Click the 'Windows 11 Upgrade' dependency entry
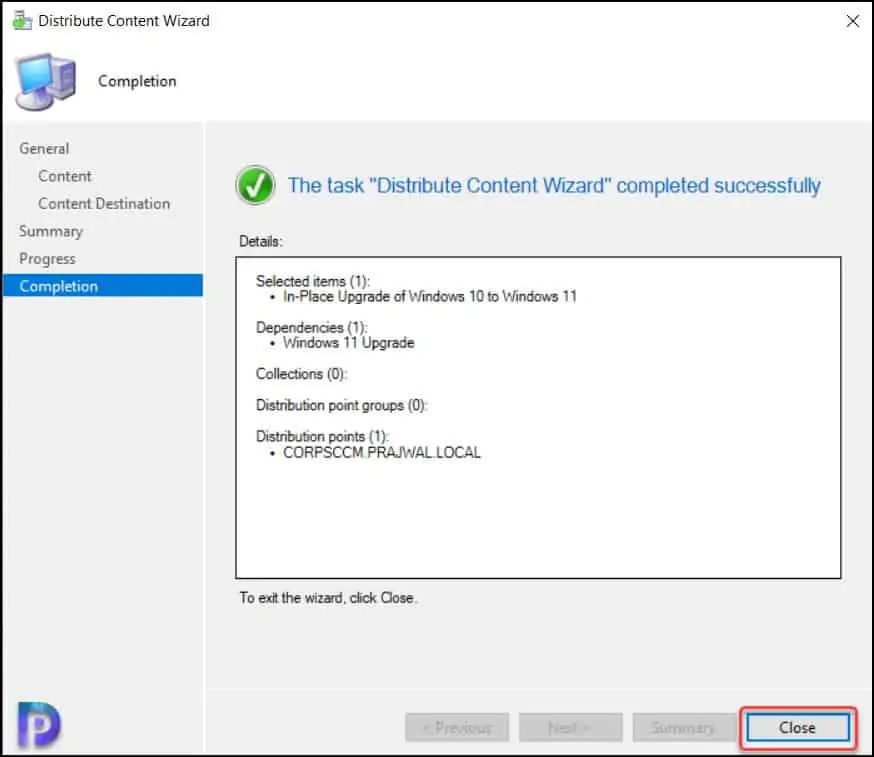 [x=348, y=342]
